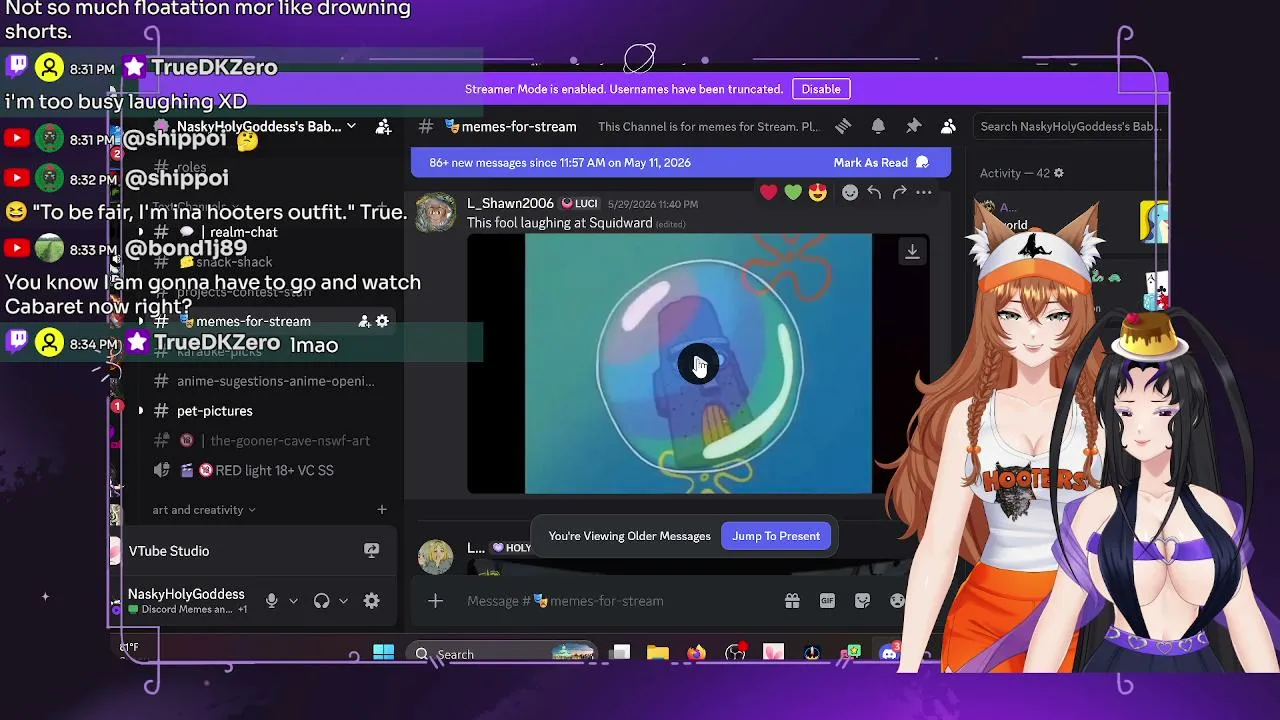
Task: Download the Squidward video attachment
Action: [x=912, y=252]
